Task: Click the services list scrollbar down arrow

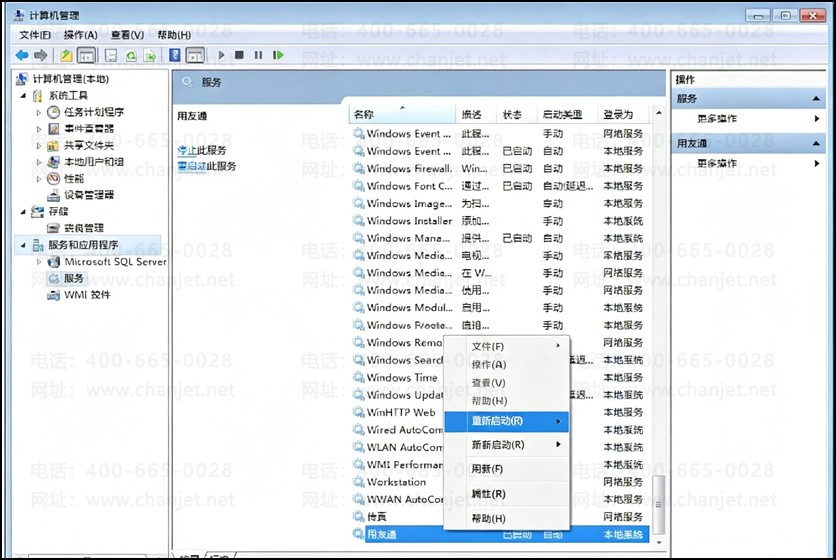Action: (x=659, y=542)
